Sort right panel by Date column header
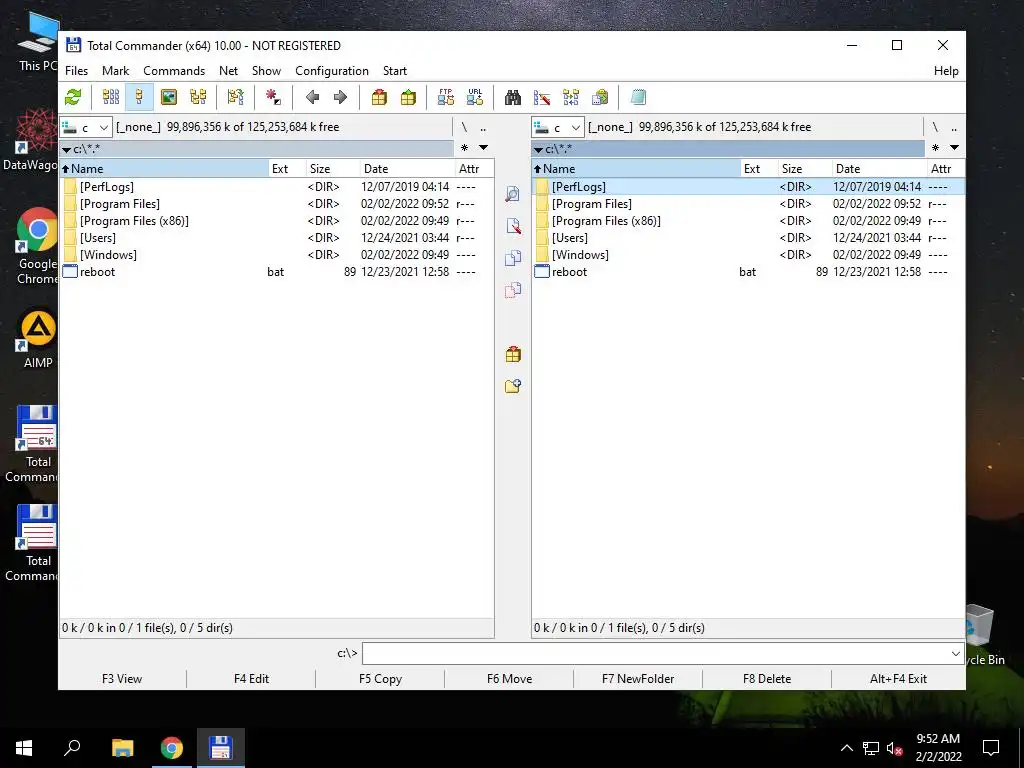The image size is (1024, 768). 880,168
